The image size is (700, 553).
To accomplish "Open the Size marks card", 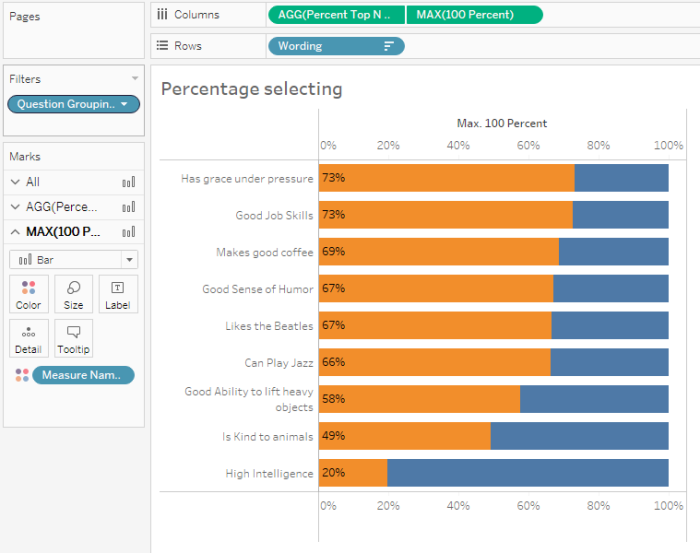I will (73, 294).
